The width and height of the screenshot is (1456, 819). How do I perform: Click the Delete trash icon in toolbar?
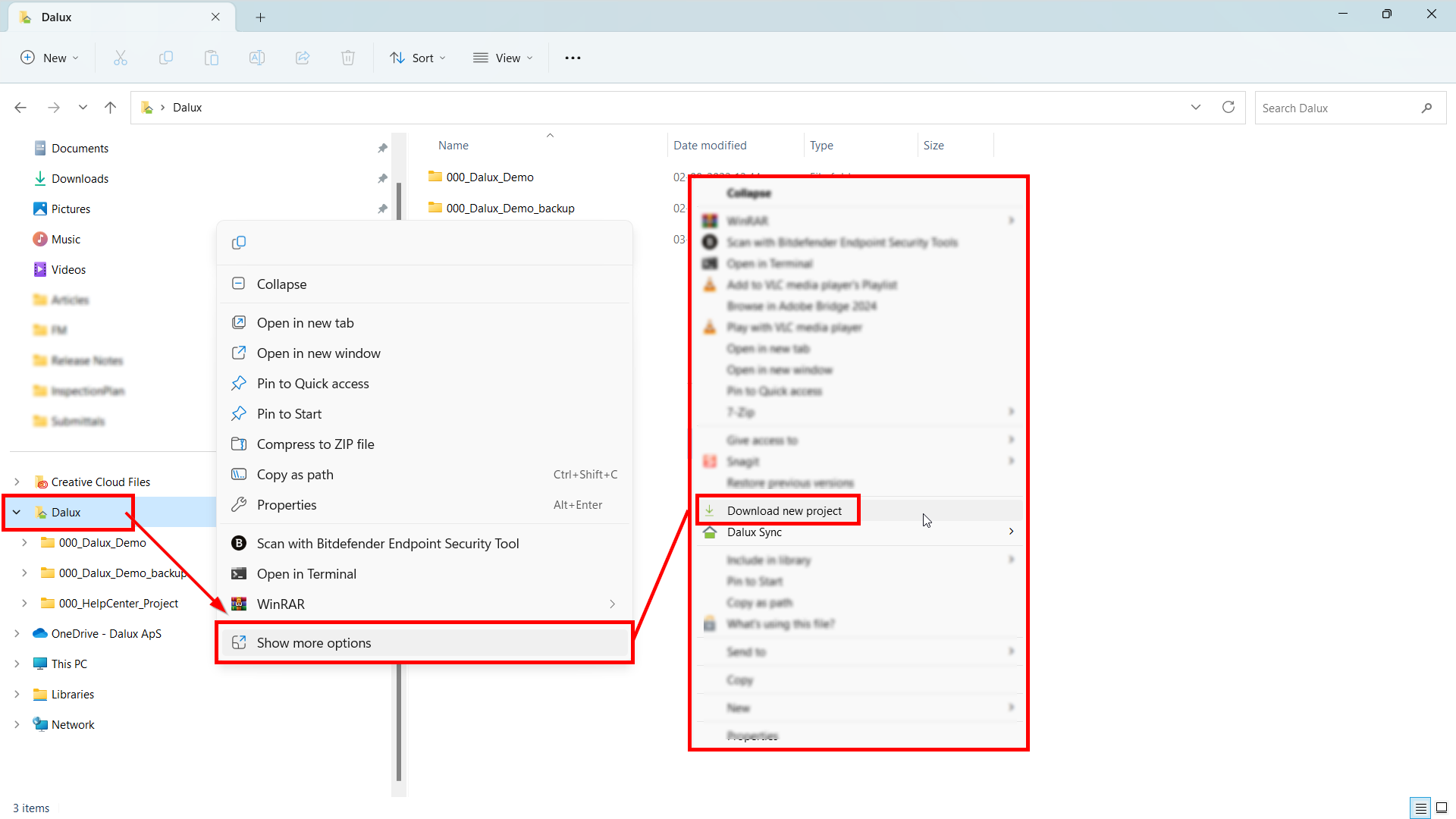click(348, 58)
